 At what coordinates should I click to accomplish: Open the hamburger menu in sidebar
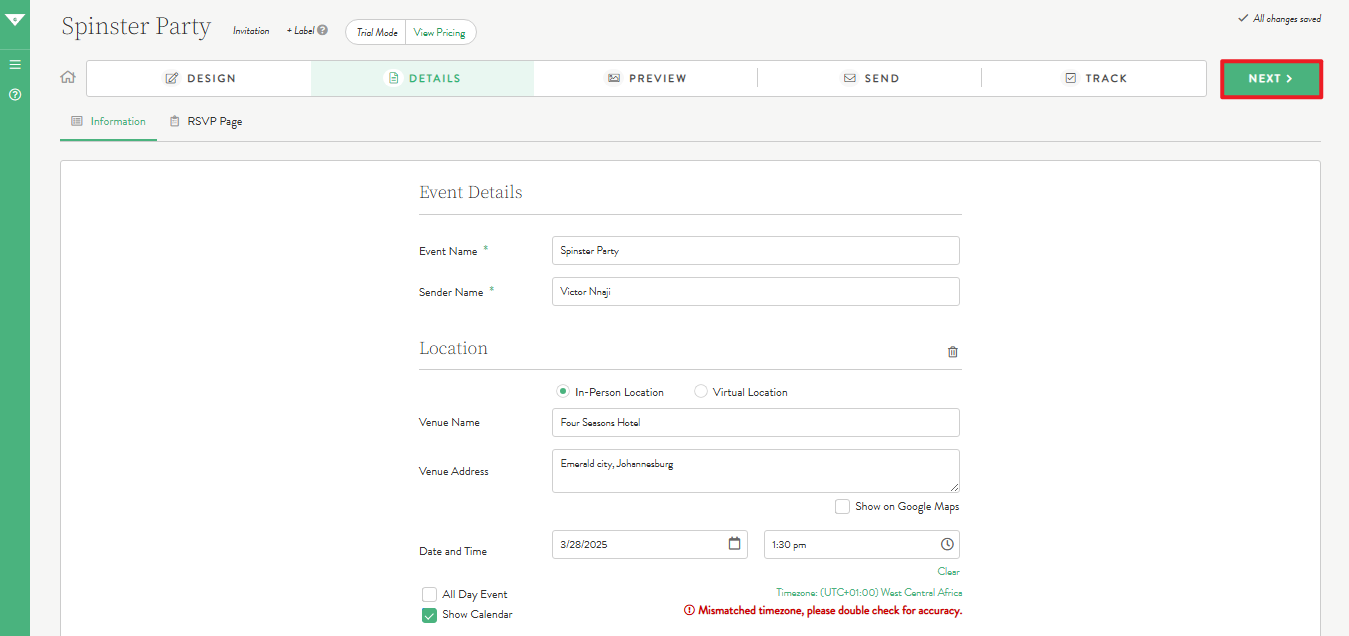click(x=15, y=65)
